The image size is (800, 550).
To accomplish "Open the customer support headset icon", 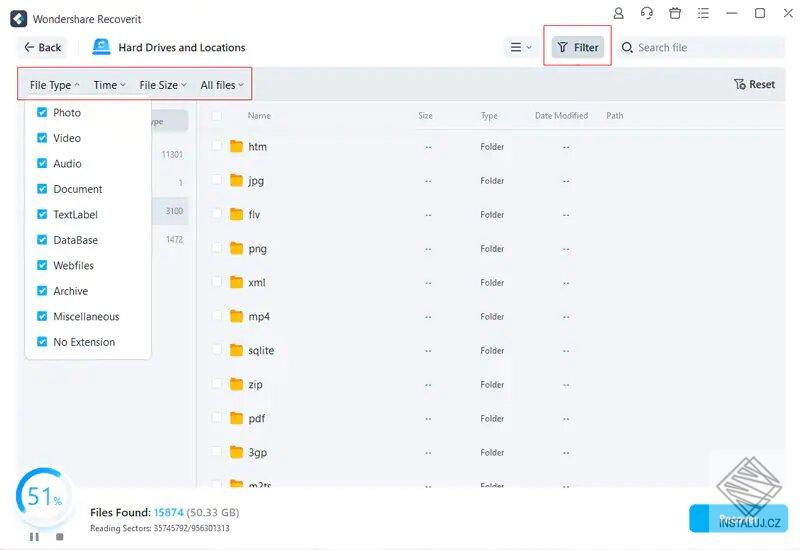I will tap(646, 13).
